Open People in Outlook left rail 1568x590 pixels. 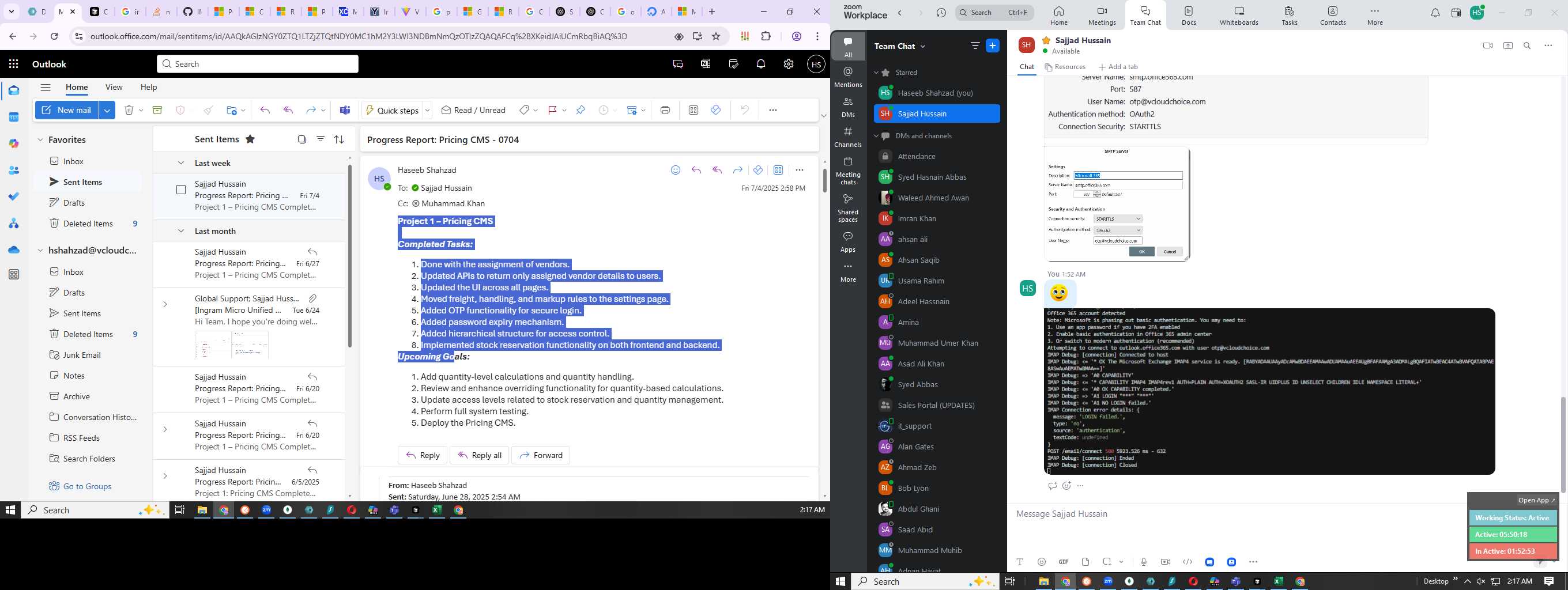(x=13, y=171)
